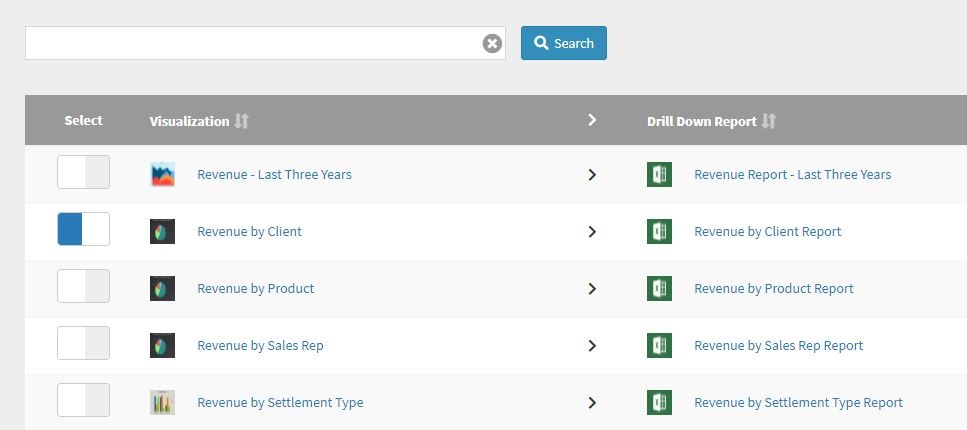
Task: Open Excel icon for Revenue by Product Report
Action: [x=659, y=288]
